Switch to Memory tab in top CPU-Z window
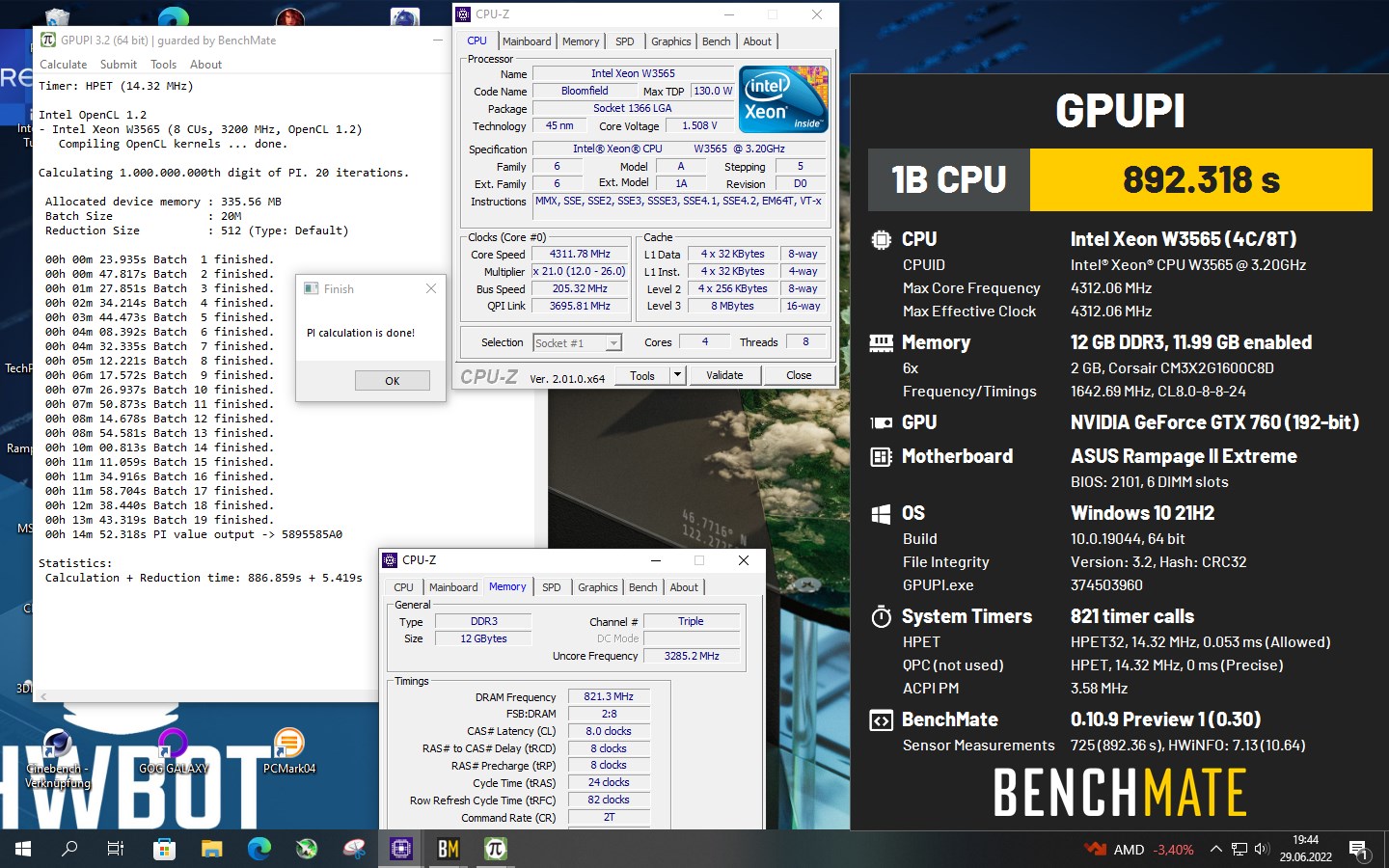 pyautogui.click(x=581, y=41)
